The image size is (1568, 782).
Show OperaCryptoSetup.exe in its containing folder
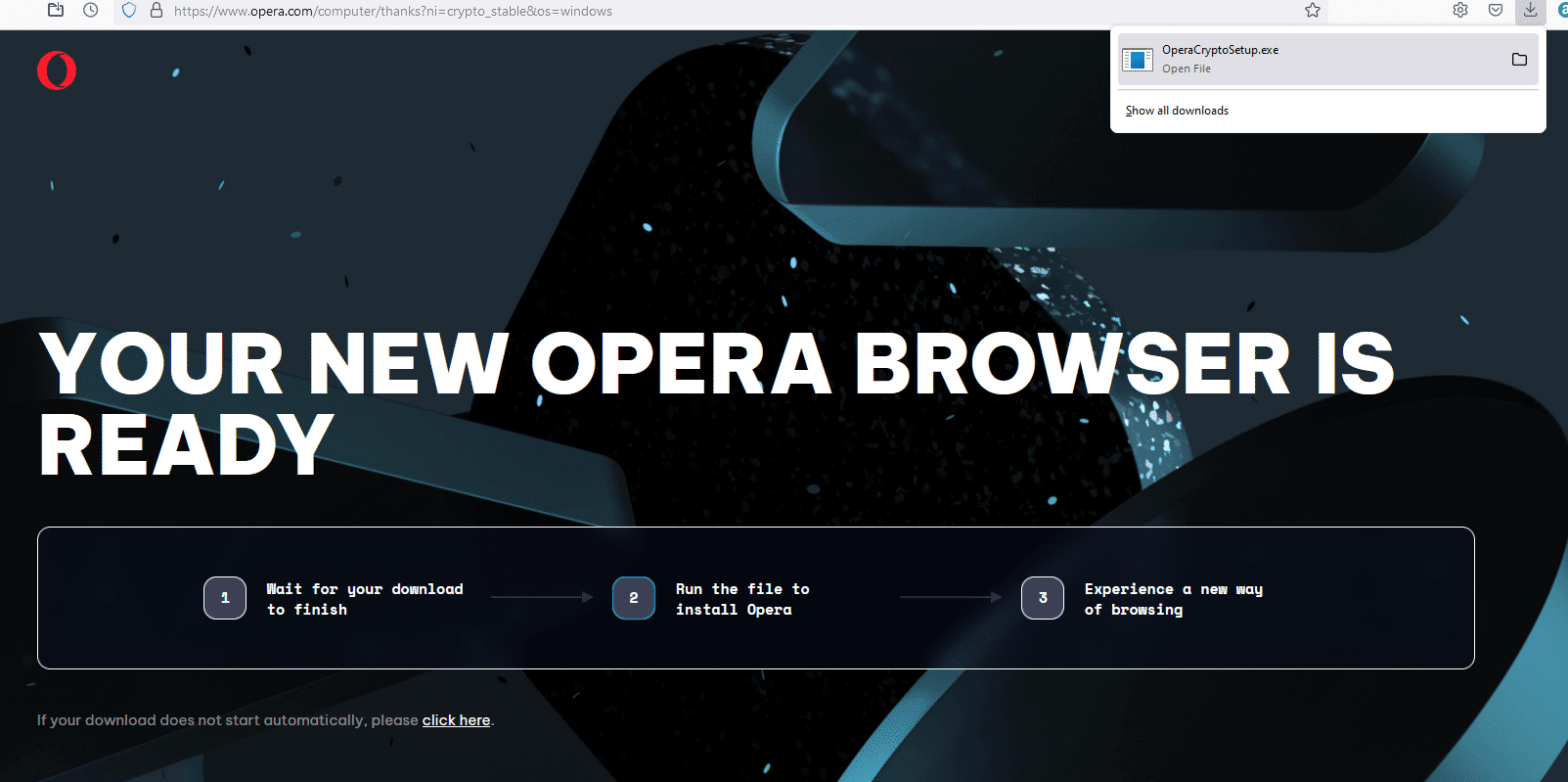[1519, 59]
